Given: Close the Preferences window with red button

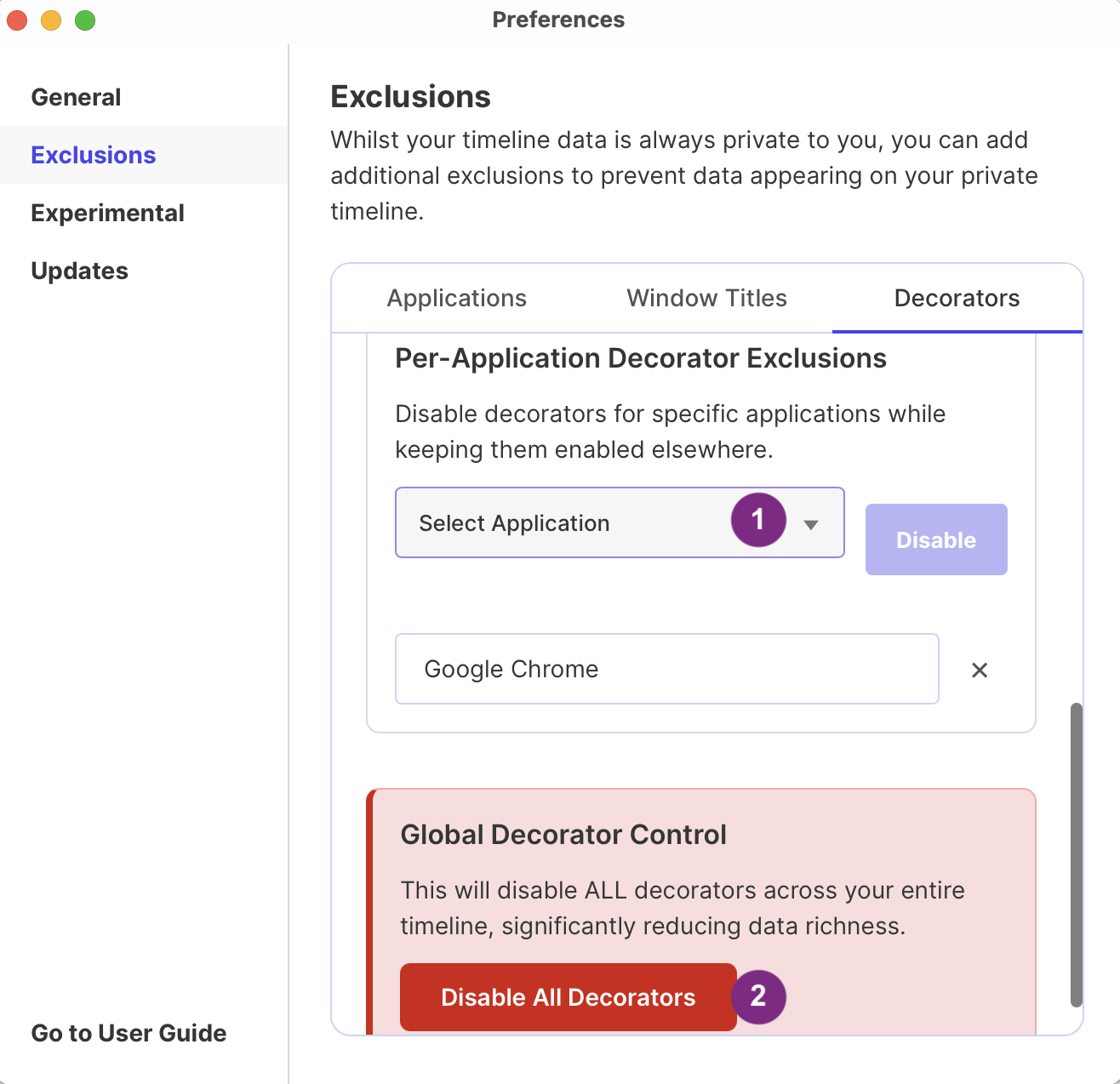Looking at the screenshot, I should 17,20.
